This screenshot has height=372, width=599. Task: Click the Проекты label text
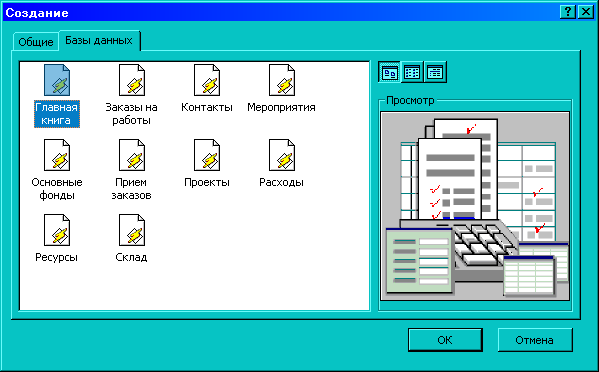click(207, 182)
